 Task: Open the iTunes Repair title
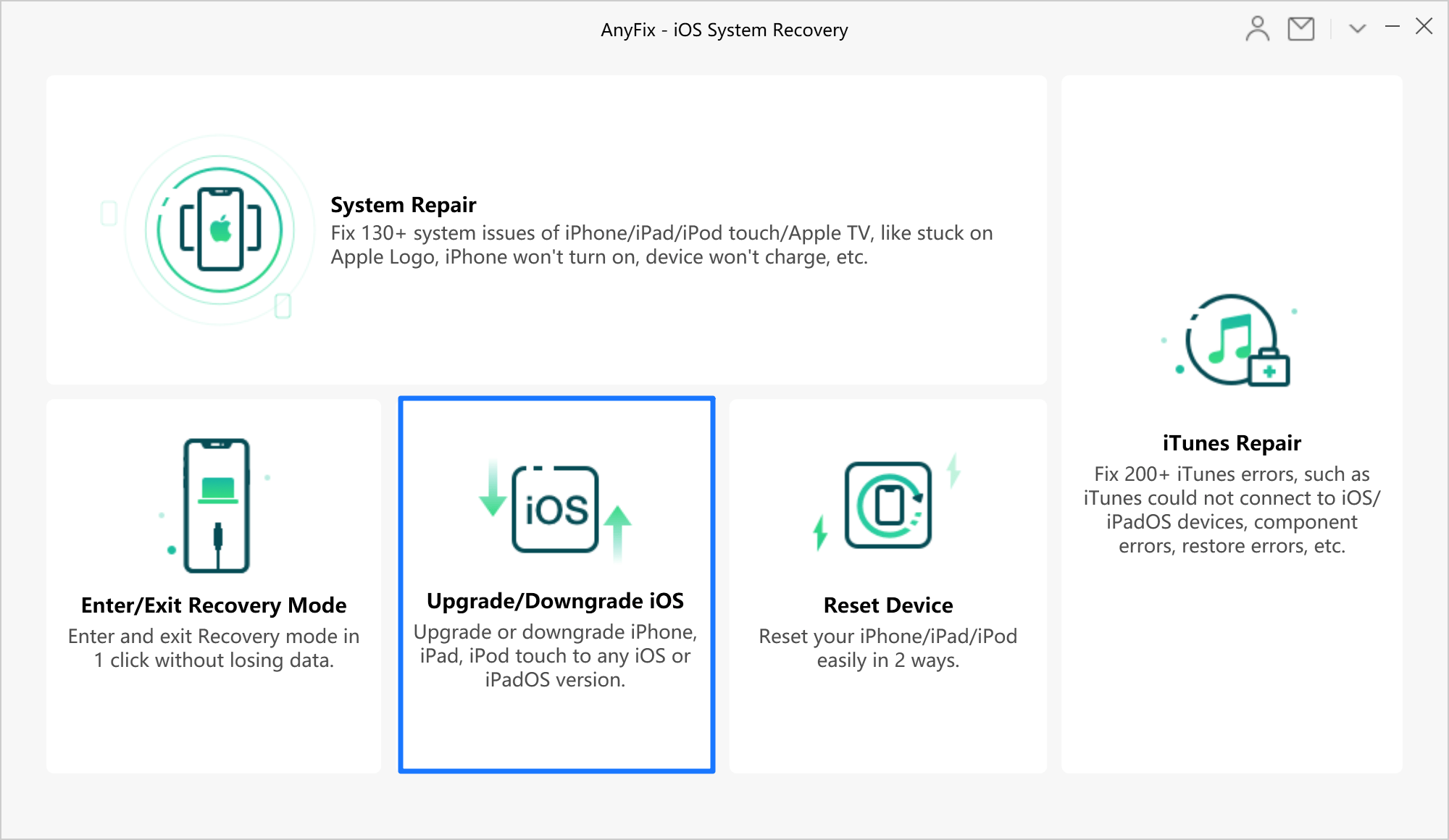[x=1232, y=443]
